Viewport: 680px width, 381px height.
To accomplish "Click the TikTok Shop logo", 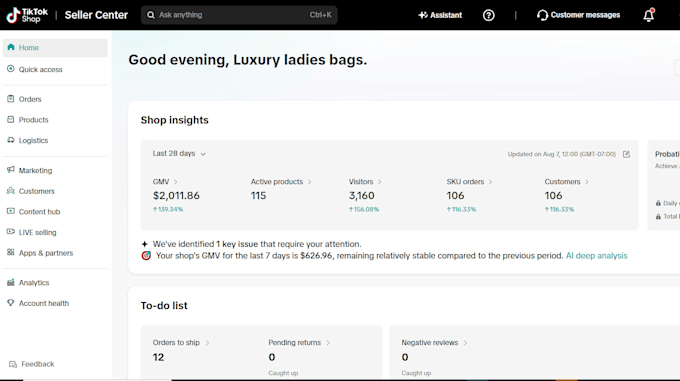I will [x=27, y=15].
